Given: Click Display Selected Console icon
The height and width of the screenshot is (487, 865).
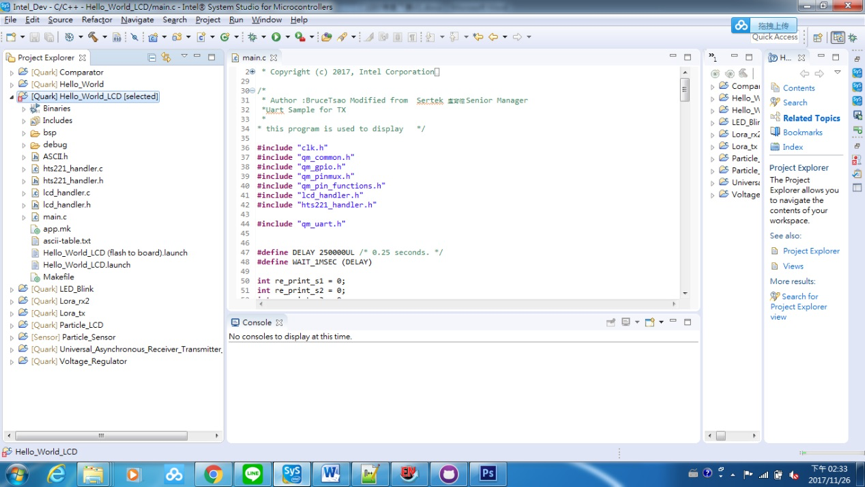Looking at the screenshot, I should coord(626,322).
